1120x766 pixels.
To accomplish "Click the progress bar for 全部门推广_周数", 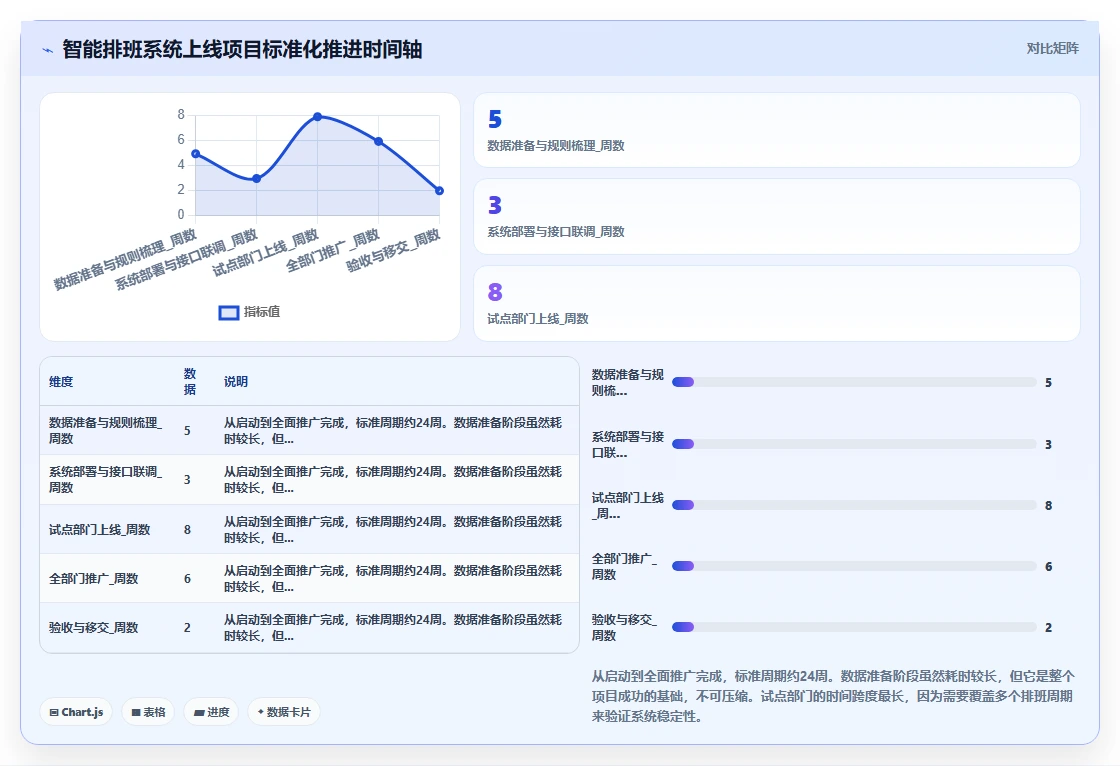I will 854,566.
